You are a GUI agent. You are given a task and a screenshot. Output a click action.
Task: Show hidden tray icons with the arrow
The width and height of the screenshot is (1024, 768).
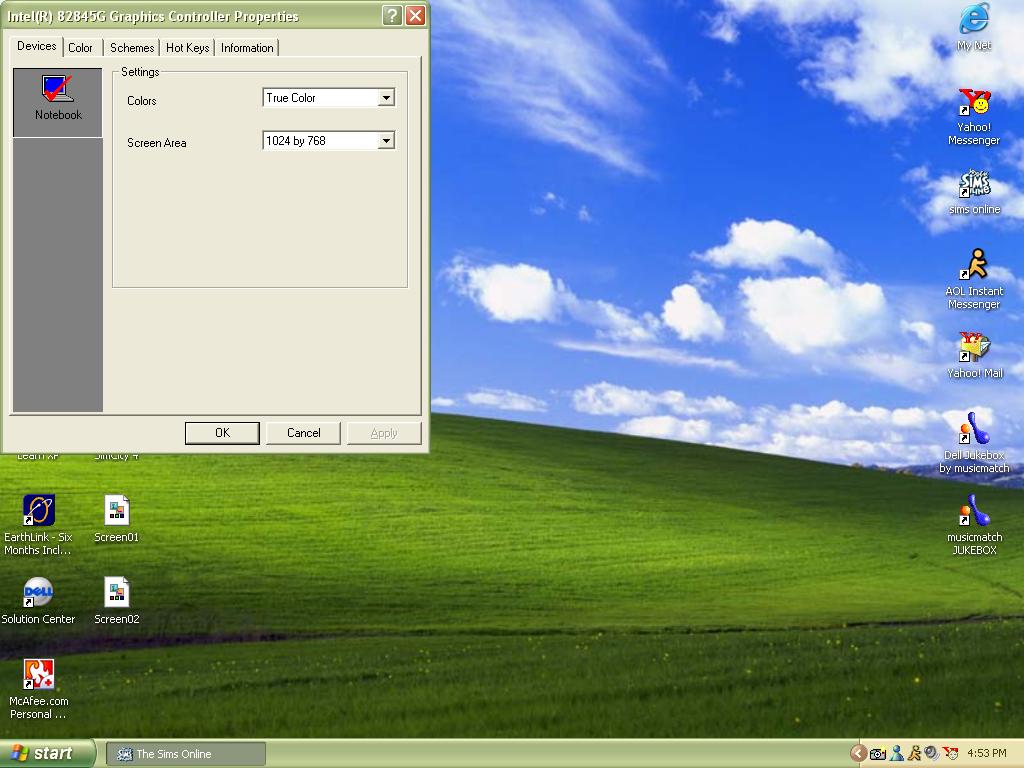pyautogui.click(x=858, y=754)
